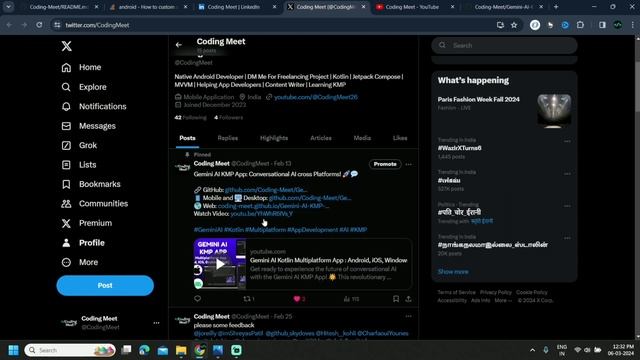The height and width of the screenshot is (360, 640).
Task: Click the blue Post button
Action: [x=105, y=285]
